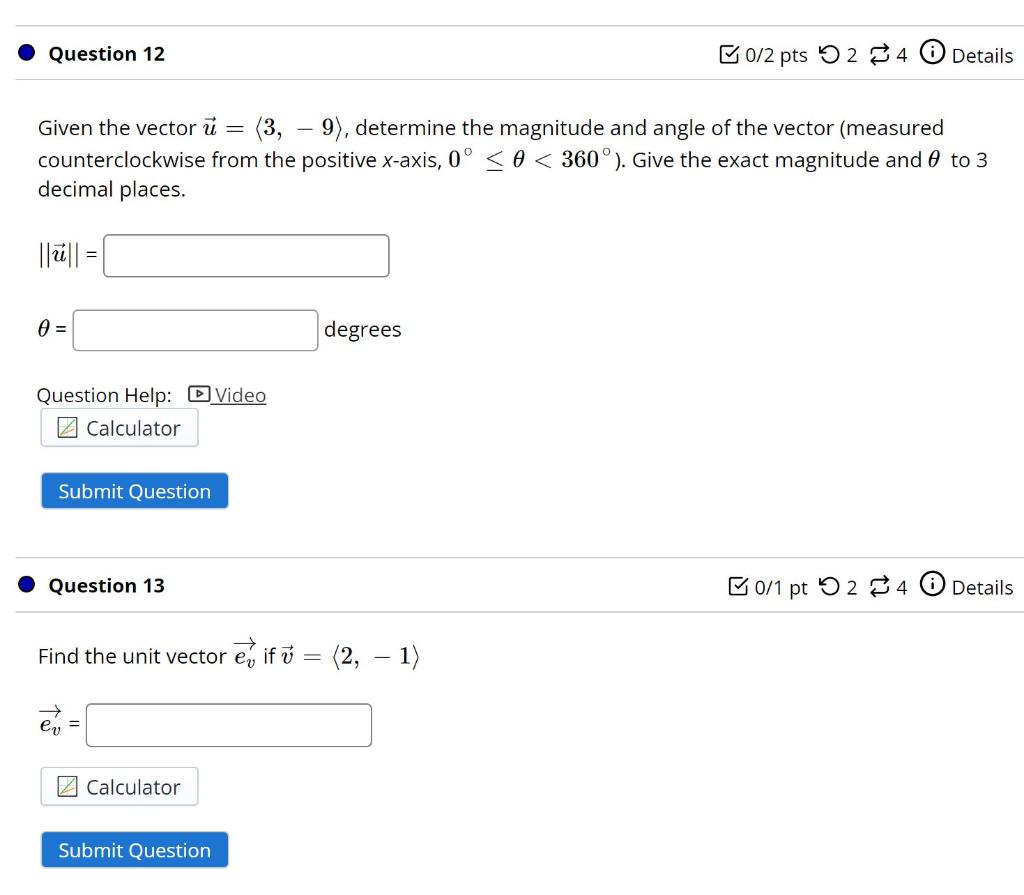Submit your answer for Question 13
1024x895 pixels.
point(134,849)
